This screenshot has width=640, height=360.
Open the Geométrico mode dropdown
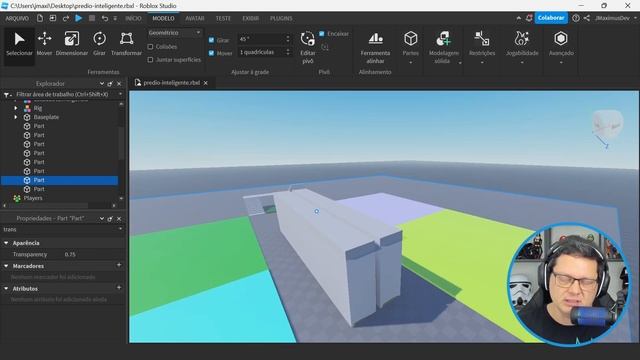point(175,33)
